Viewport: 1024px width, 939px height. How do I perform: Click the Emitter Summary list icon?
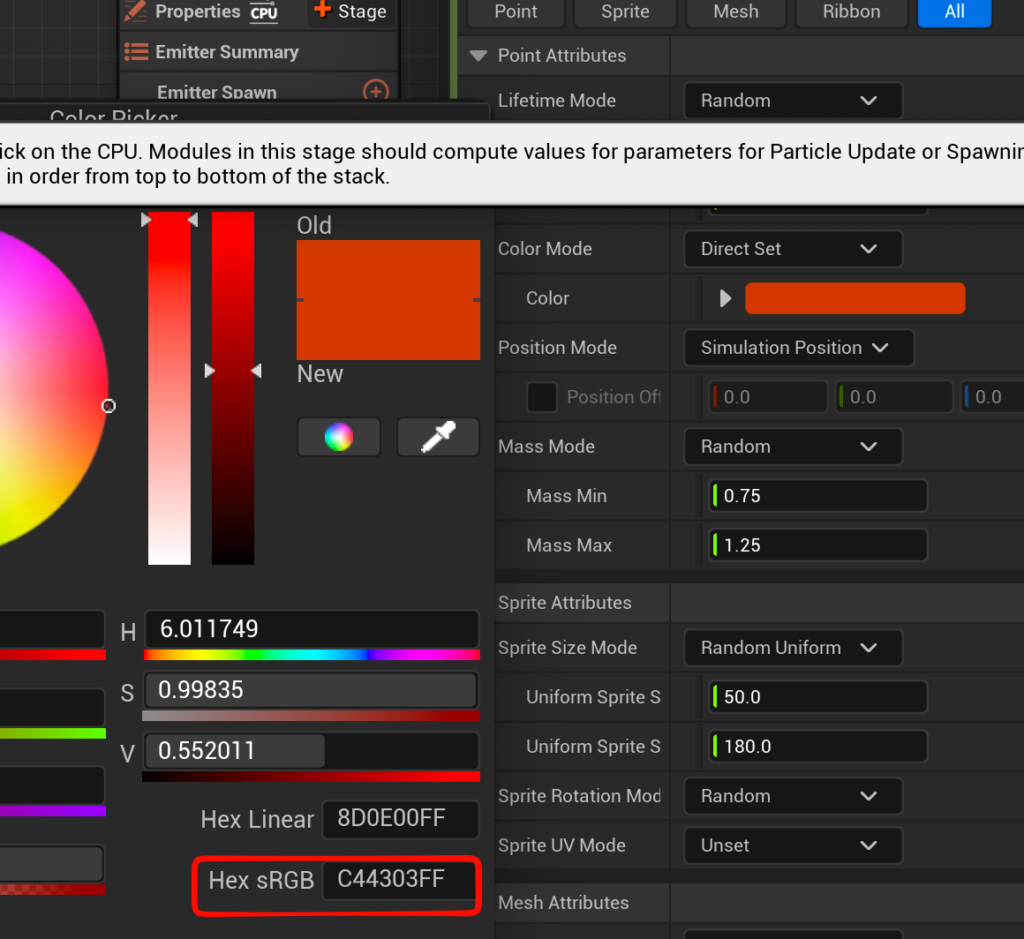click(x=136, y=52)
